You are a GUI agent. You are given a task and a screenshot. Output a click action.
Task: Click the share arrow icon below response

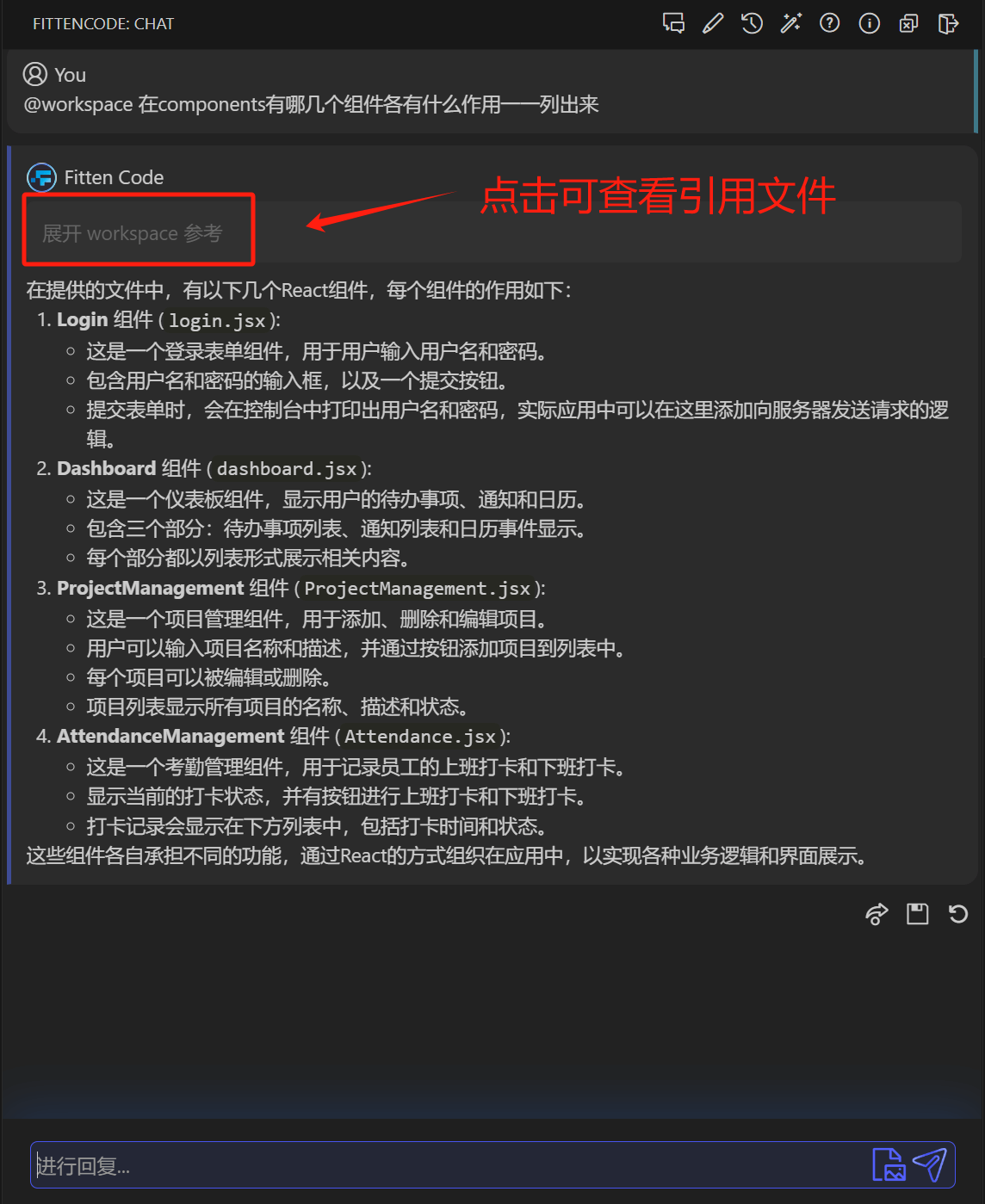click(x=877, y=914)
